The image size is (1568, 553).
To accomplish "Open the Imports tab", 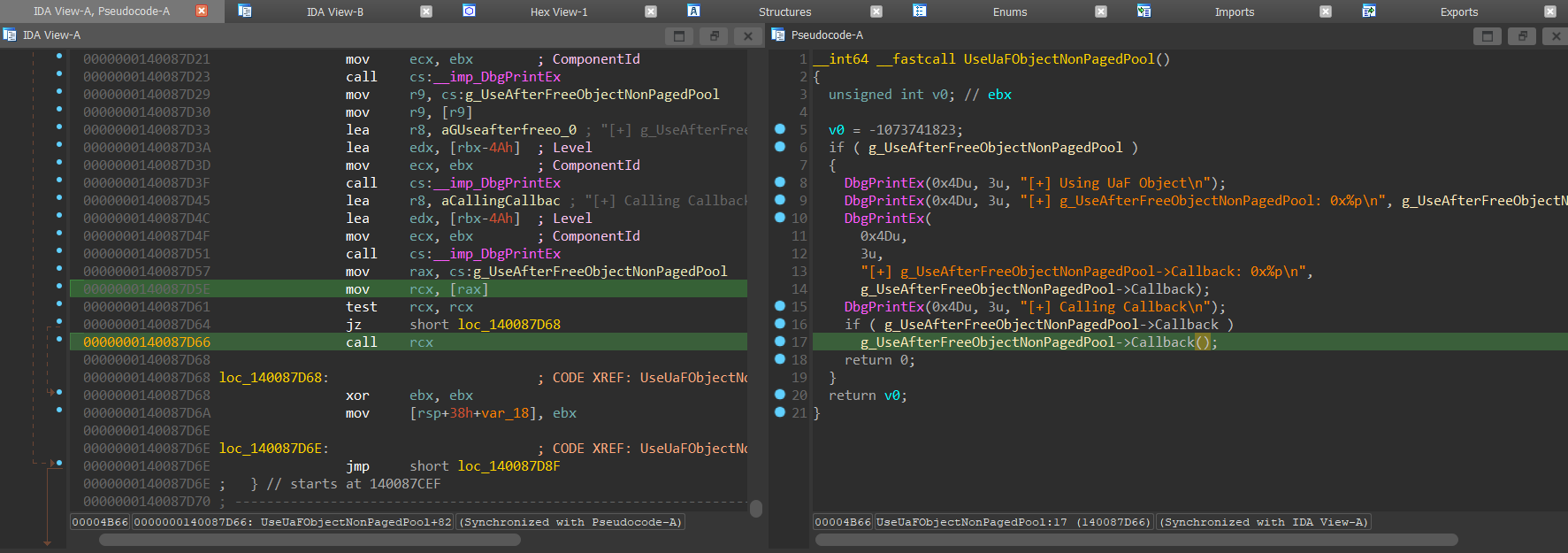I will pyautogui.click(x=1235, y=12).
